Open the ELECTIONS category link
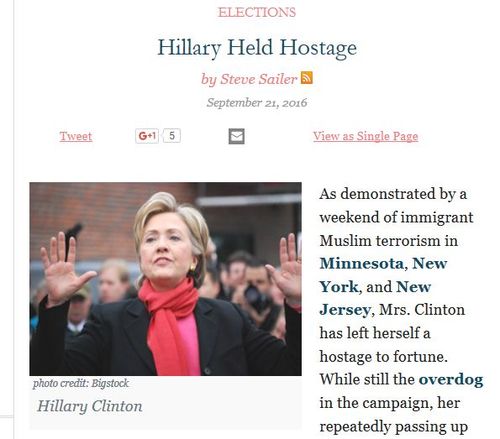This screenshot has width=500, height=439. point(257,13)
